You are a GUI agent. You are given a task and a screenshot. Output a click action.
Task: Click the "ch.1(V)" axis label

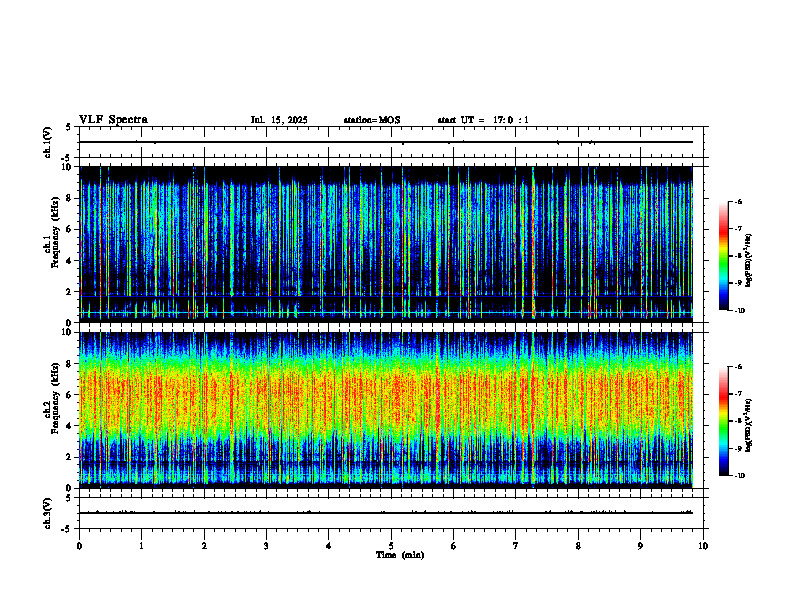tap(48, 142)
